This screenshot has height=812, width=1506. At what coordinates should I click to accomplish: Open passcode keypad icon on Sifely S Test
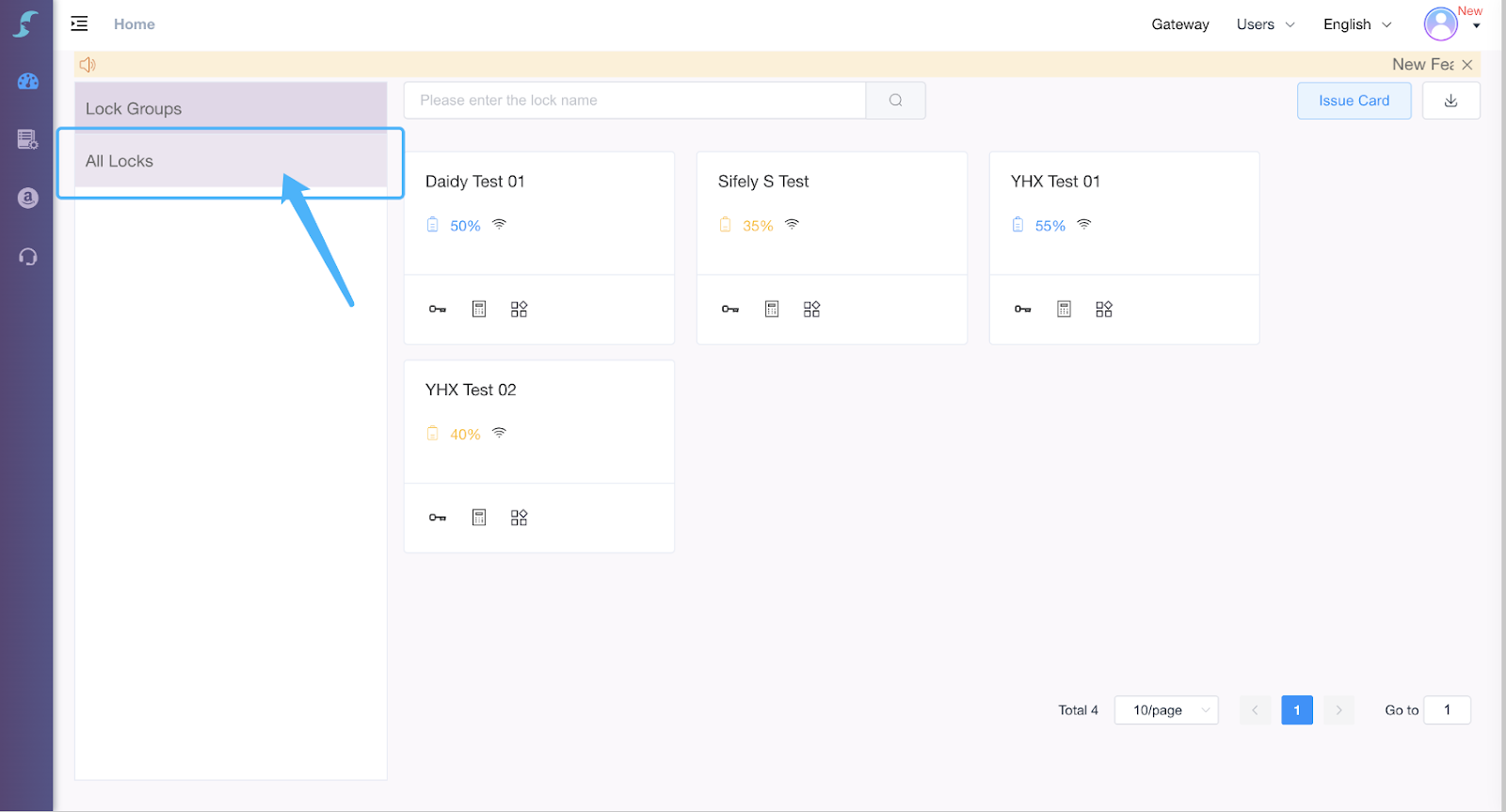pyautogui.click(x=772, y=309)
